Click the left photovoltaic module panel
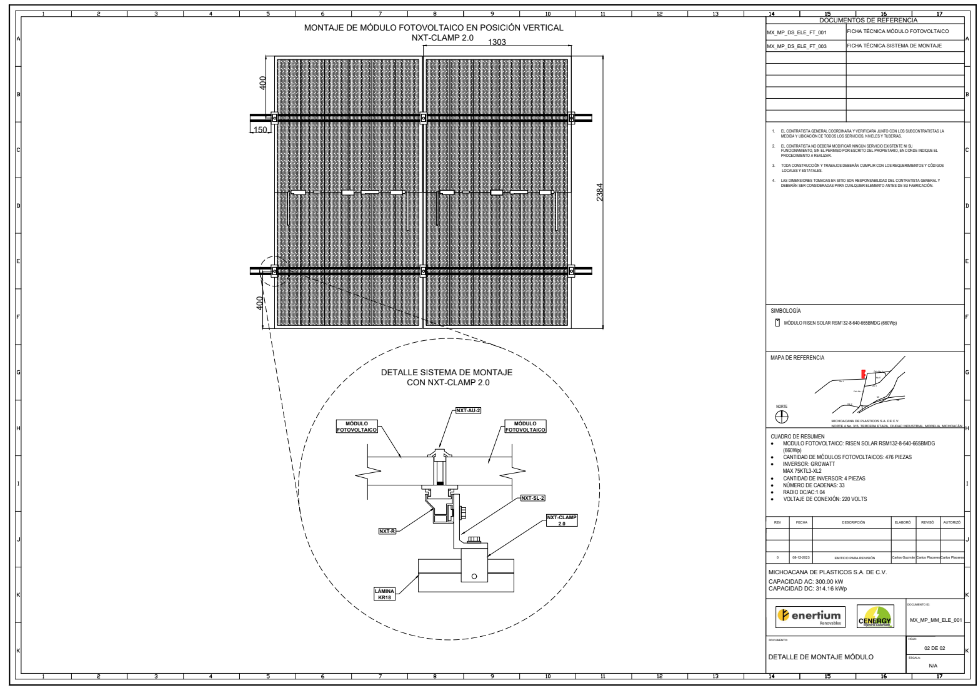The height and width of the screenshot is (688, 977). [346, 192]
